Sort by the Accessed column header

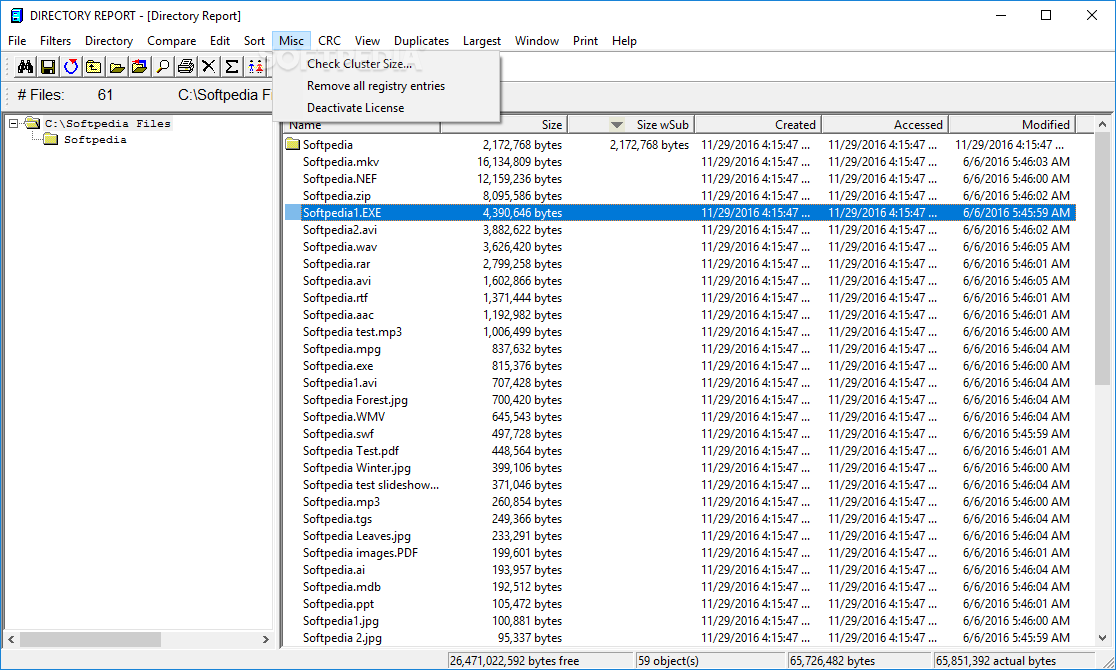tap(885, 125)
